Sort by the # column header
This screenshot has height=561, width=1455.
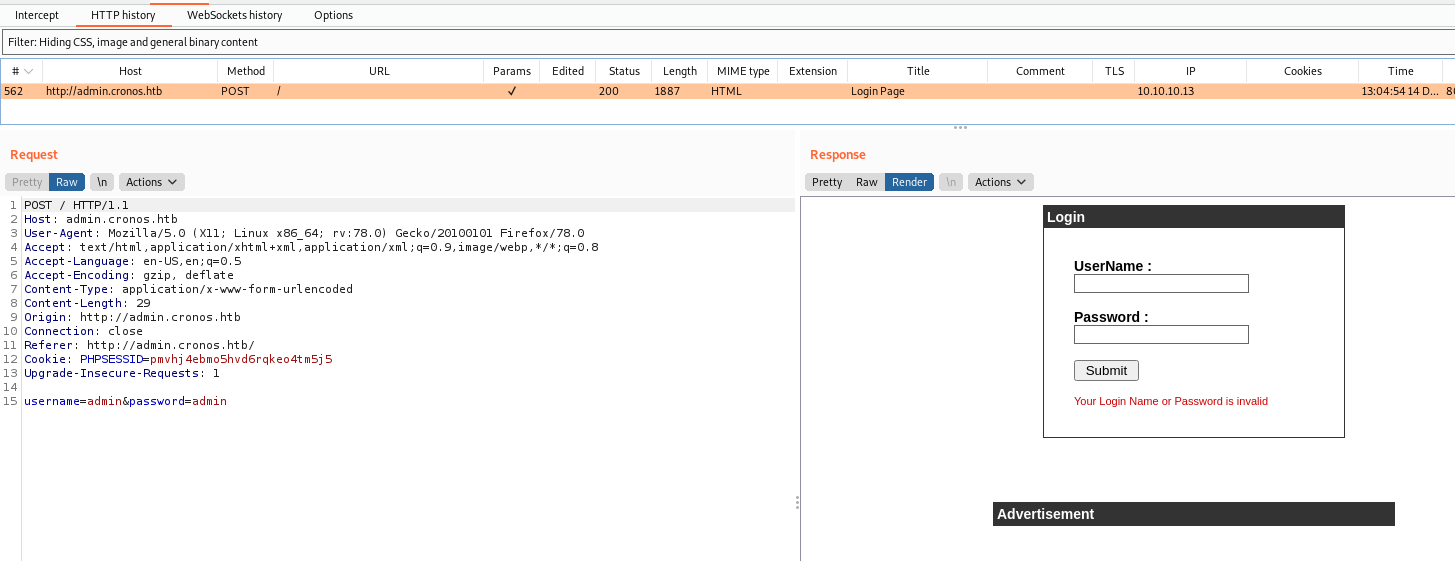pyautogui.click(x=21, y=71)
